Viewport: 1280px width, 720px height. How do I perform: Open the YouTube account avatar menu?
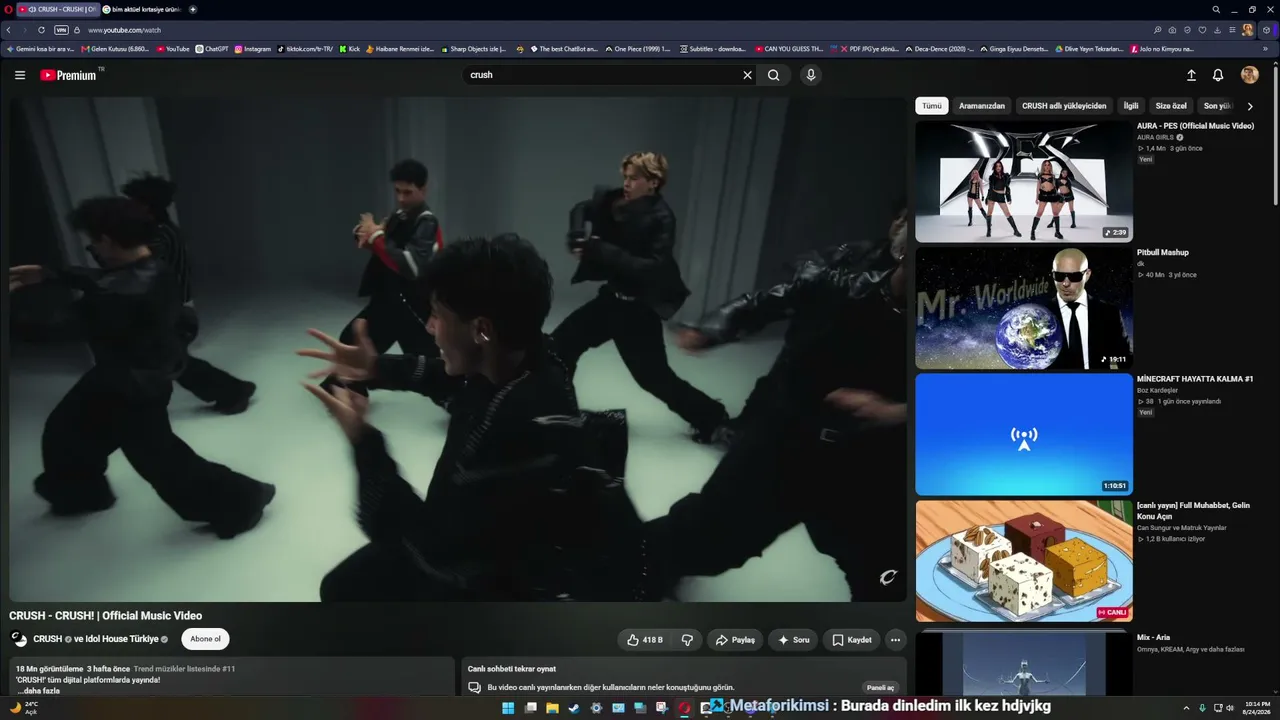[1250, 75]
